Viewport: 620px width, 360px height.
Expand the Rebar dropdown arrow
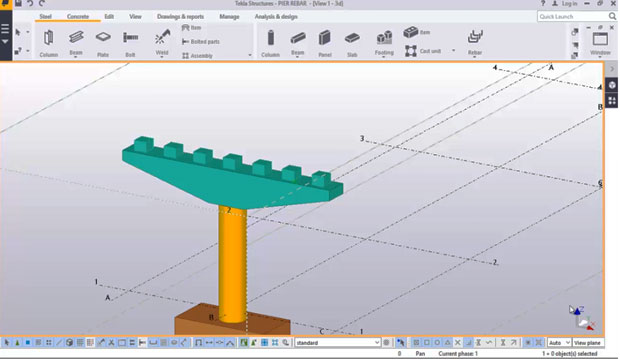pyautogui.click(x=475, y=57)
